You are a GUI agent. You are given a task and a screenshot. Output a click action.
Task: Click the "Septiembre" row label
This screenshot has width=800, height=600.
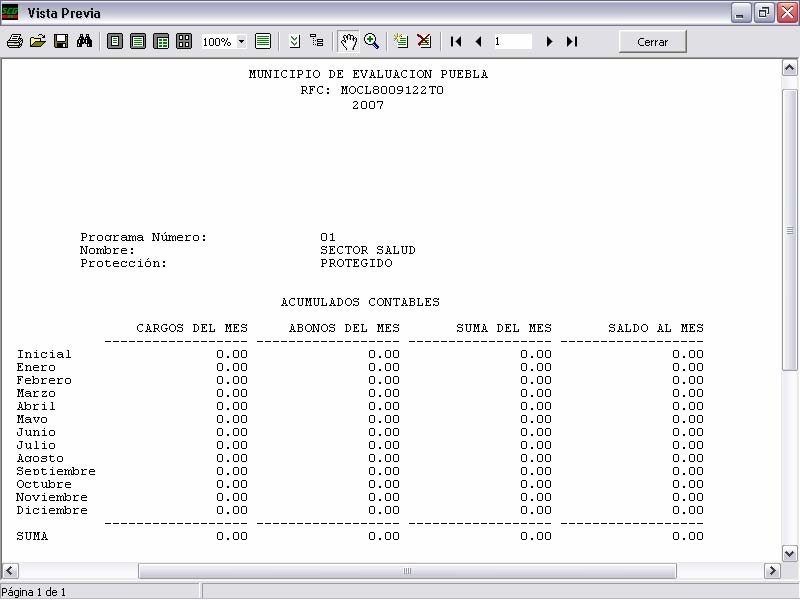[56, 471]
